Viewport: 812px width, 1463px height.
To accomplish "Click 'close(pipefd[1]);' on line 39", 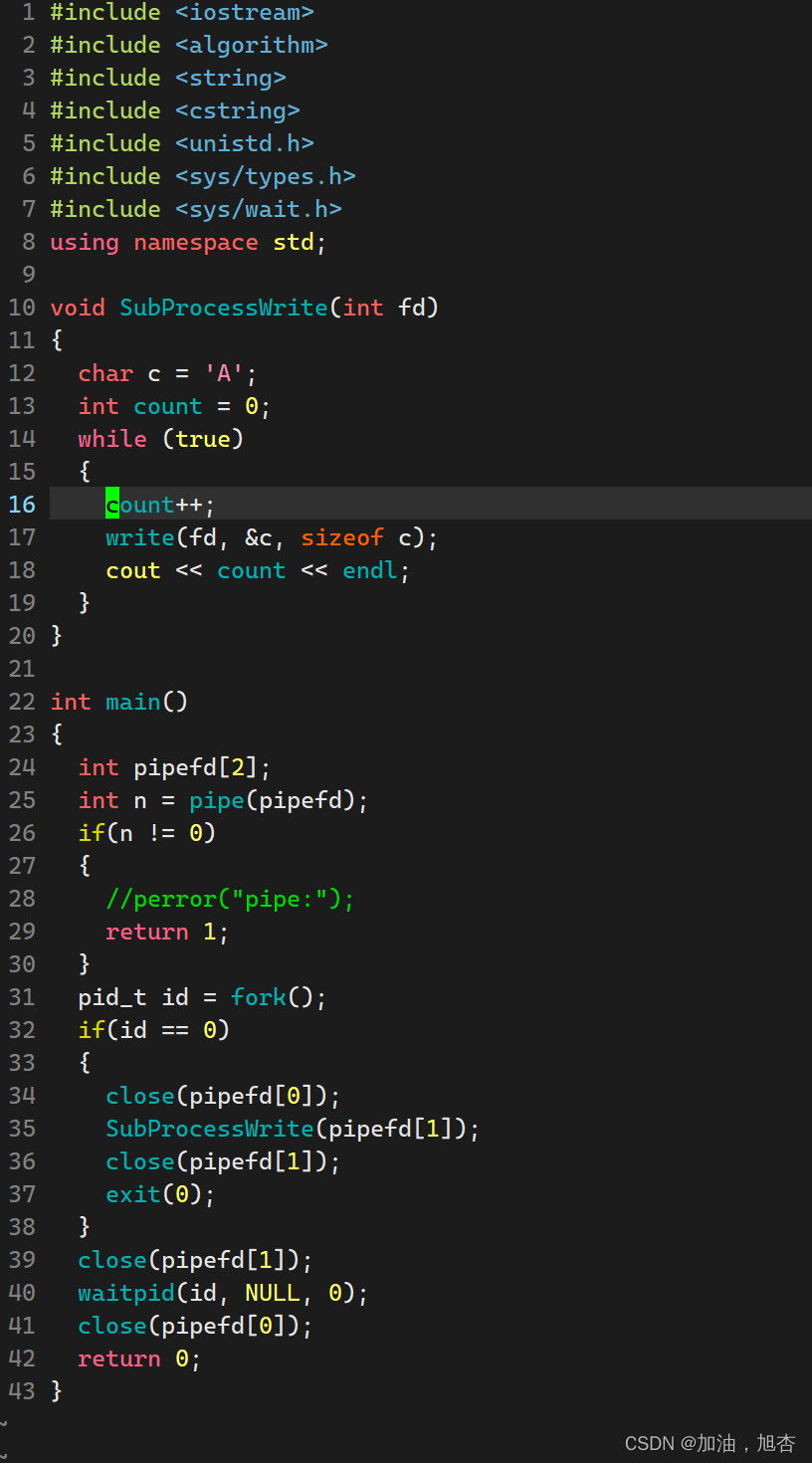I will point(196,1261).
